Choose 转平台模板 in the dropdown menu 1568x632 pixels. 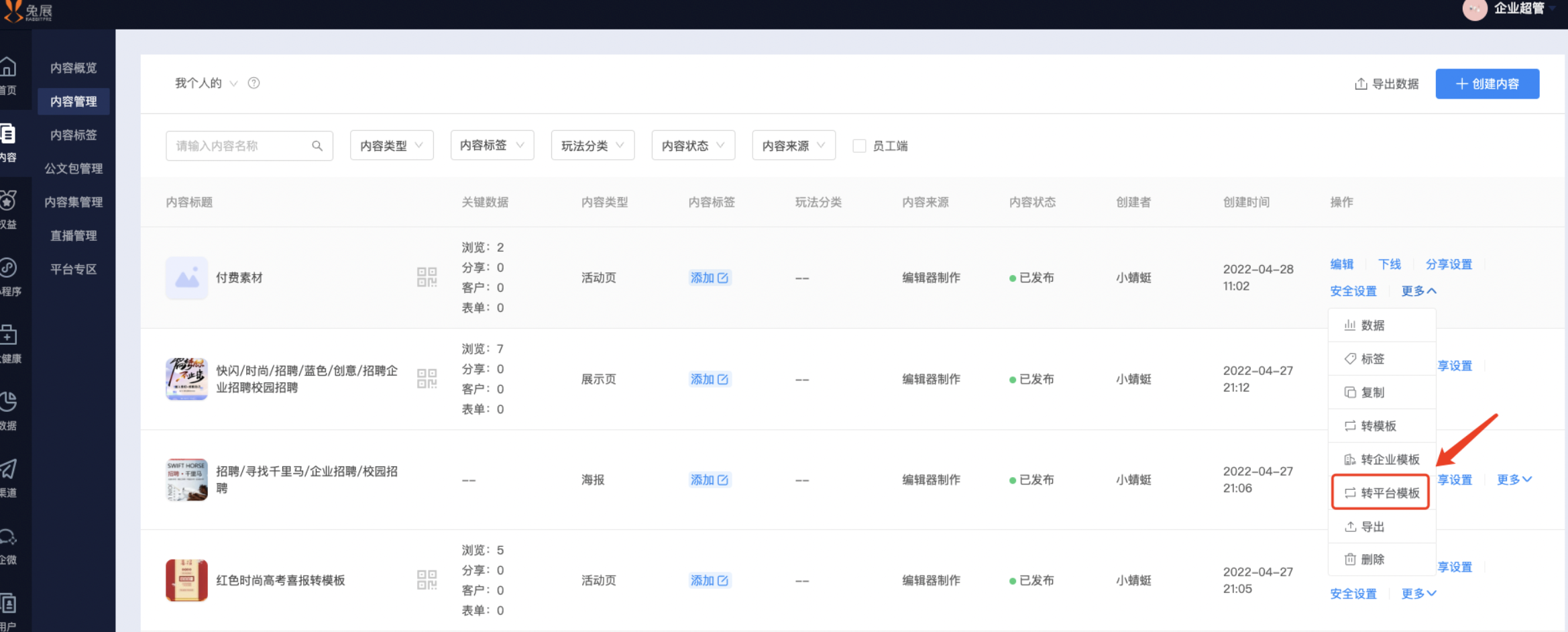pyautogui.click(x=1381, y=493)
